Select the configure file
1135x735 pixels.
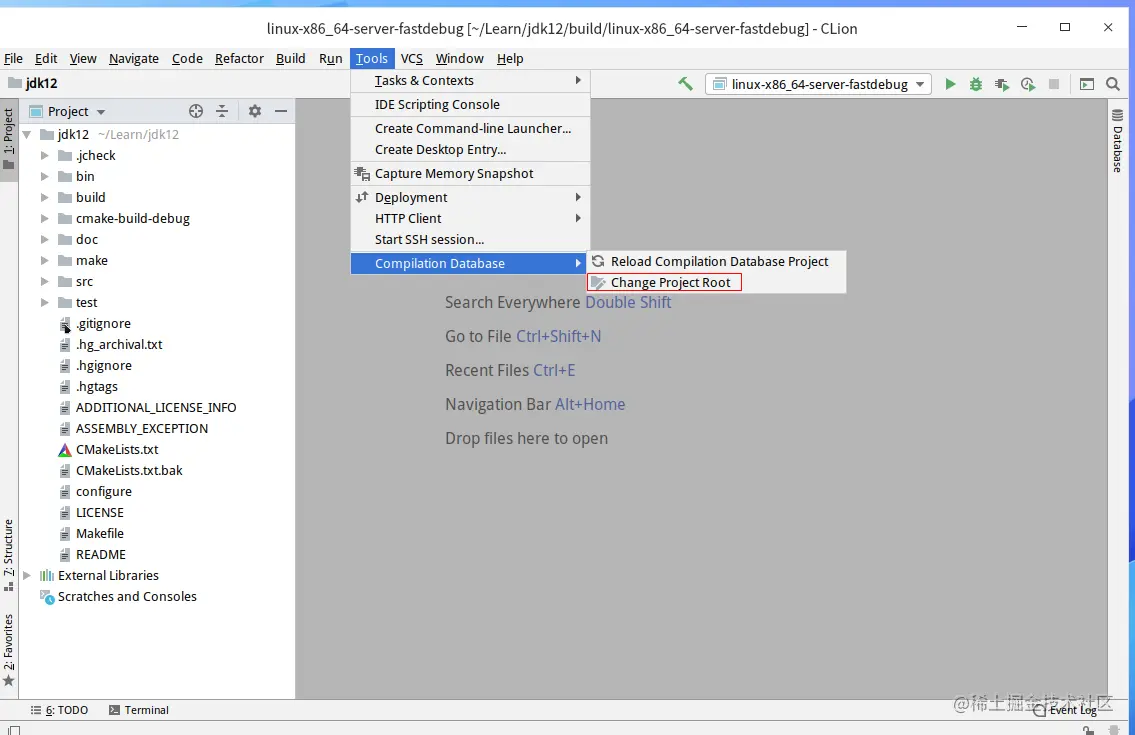tap(104, 492)
